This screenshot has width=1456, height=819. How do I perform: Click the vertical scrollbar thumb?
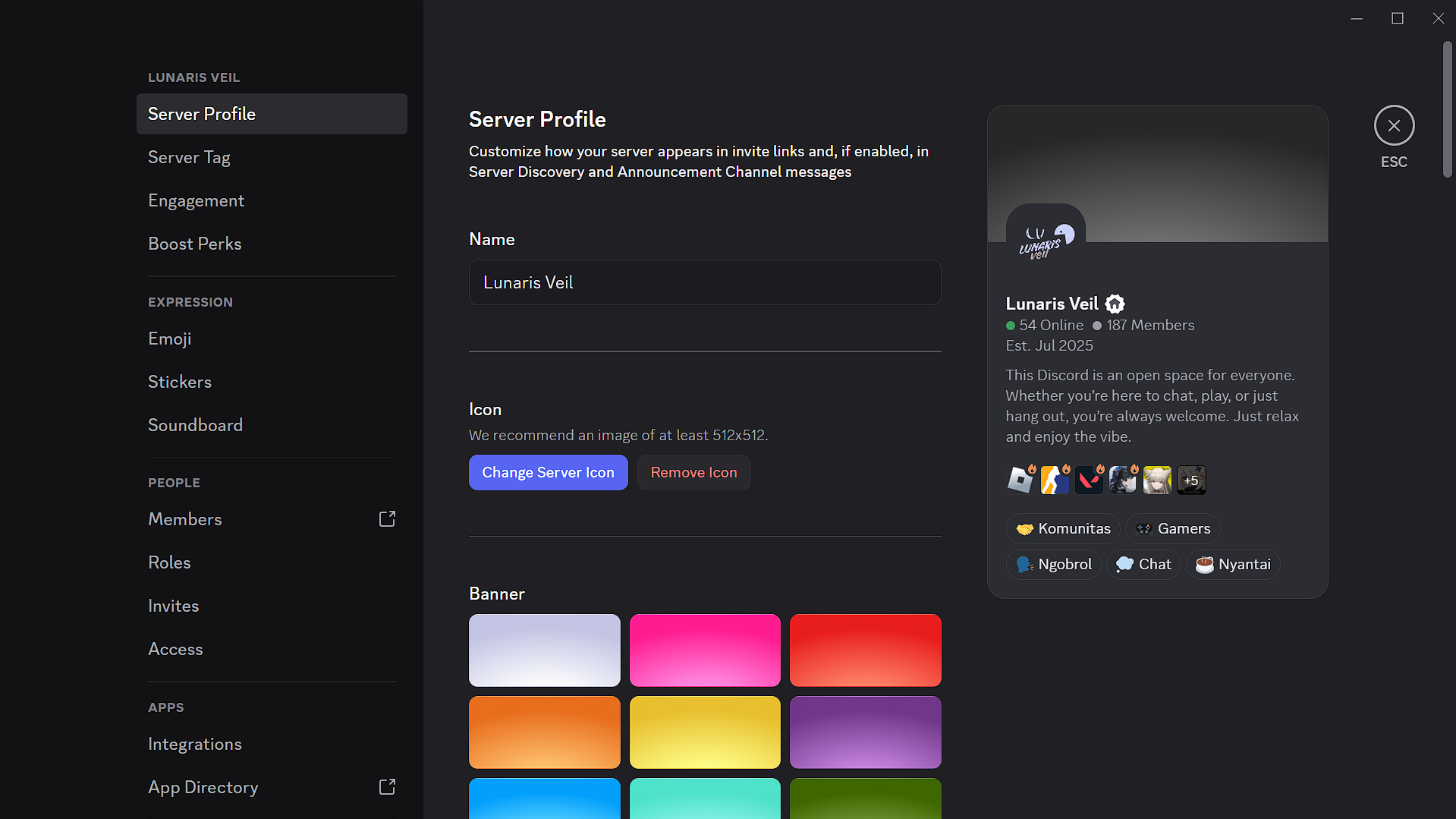click(1447, 110)
